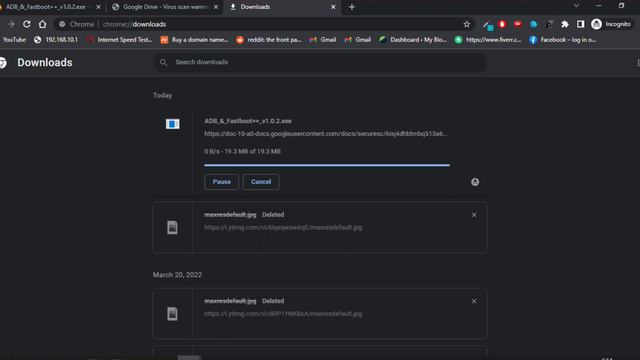This screenshot has height=360, width=640.
Task: Click the blue cloud extension icon
Action: point(533,24)
